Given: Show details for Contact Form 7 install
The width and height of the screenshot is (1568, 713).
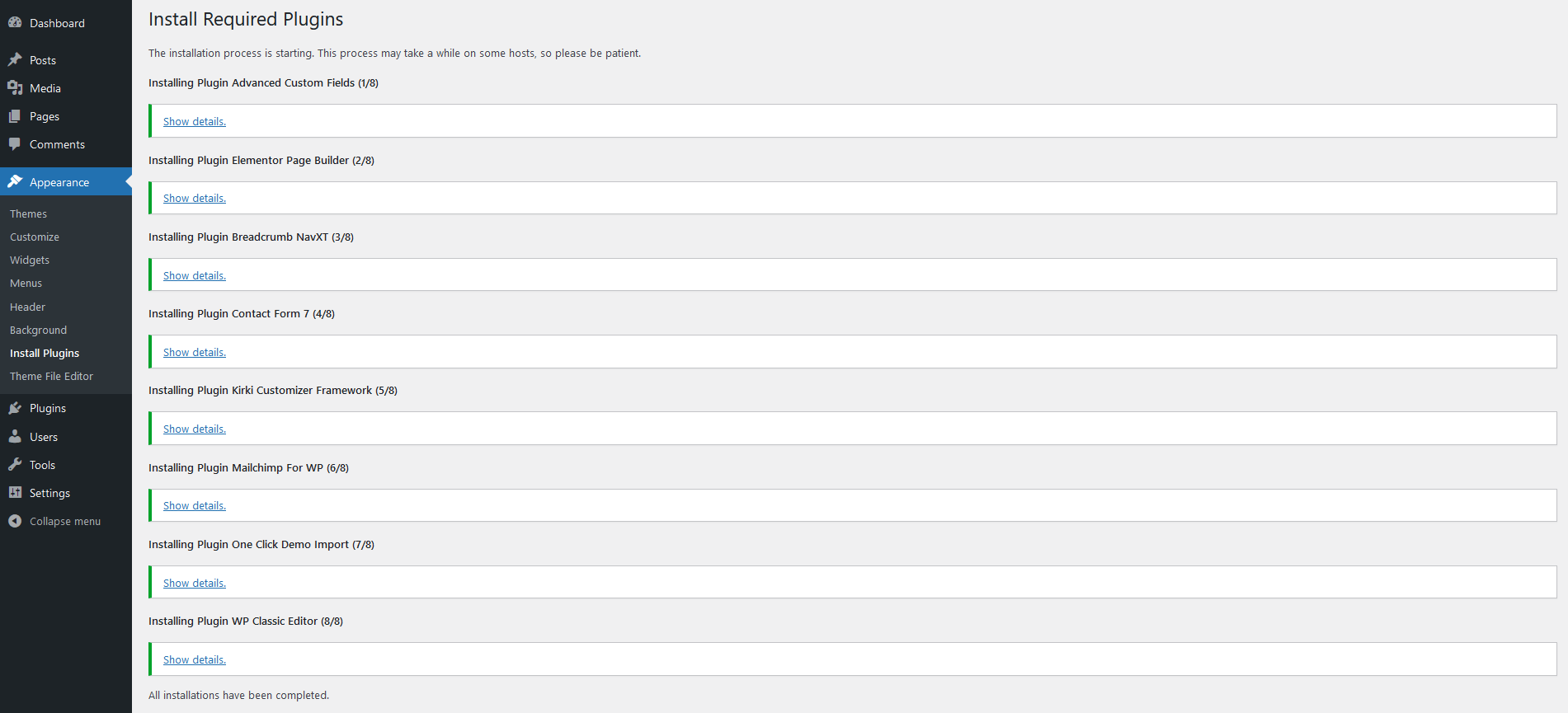Looking at the screenshot, I should click(195, 352).
